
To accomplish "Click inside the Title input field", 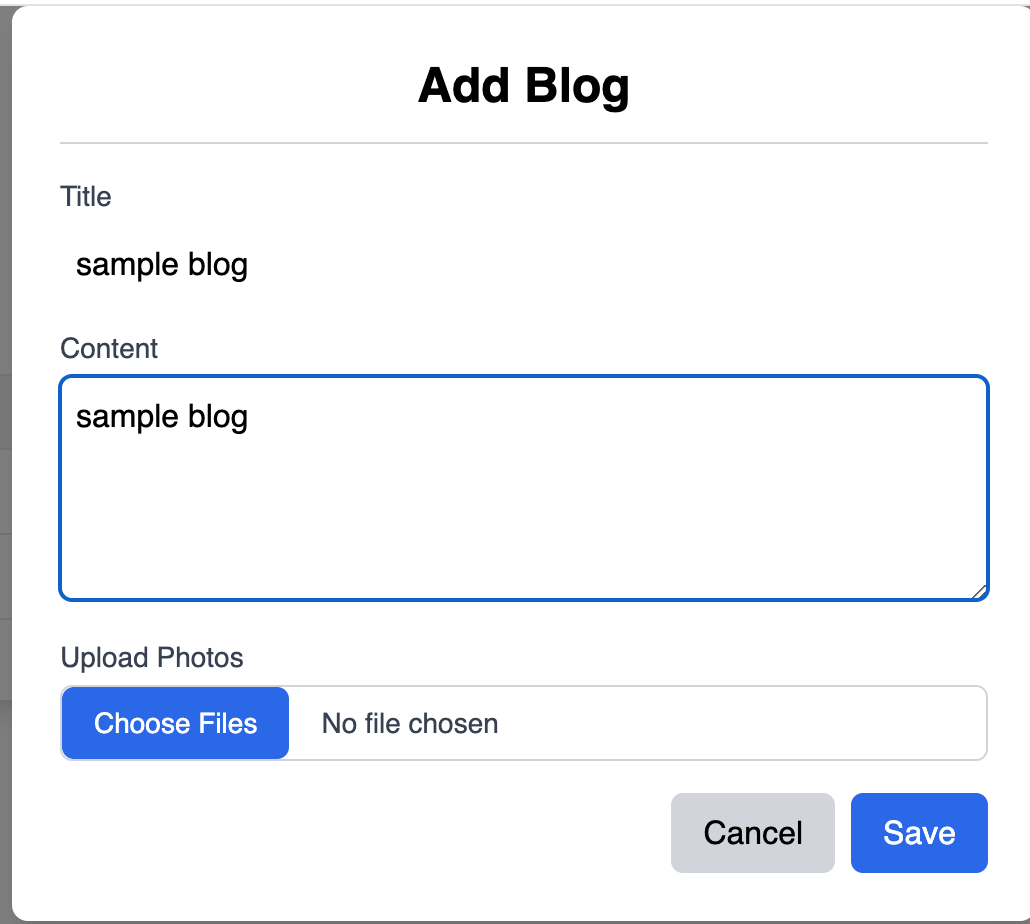I will coord(400,264).
